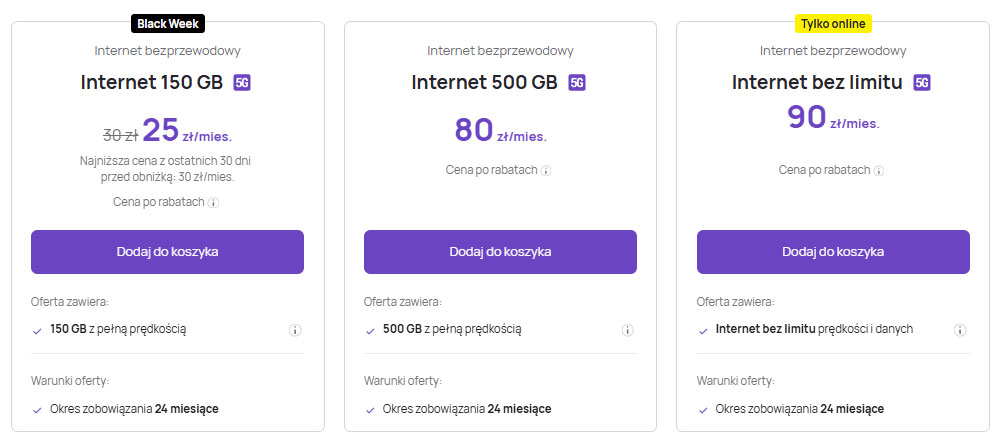998x443 pixels.
Task: Select the Internet 500 GB plan title
Action: (x=486, y=82)
